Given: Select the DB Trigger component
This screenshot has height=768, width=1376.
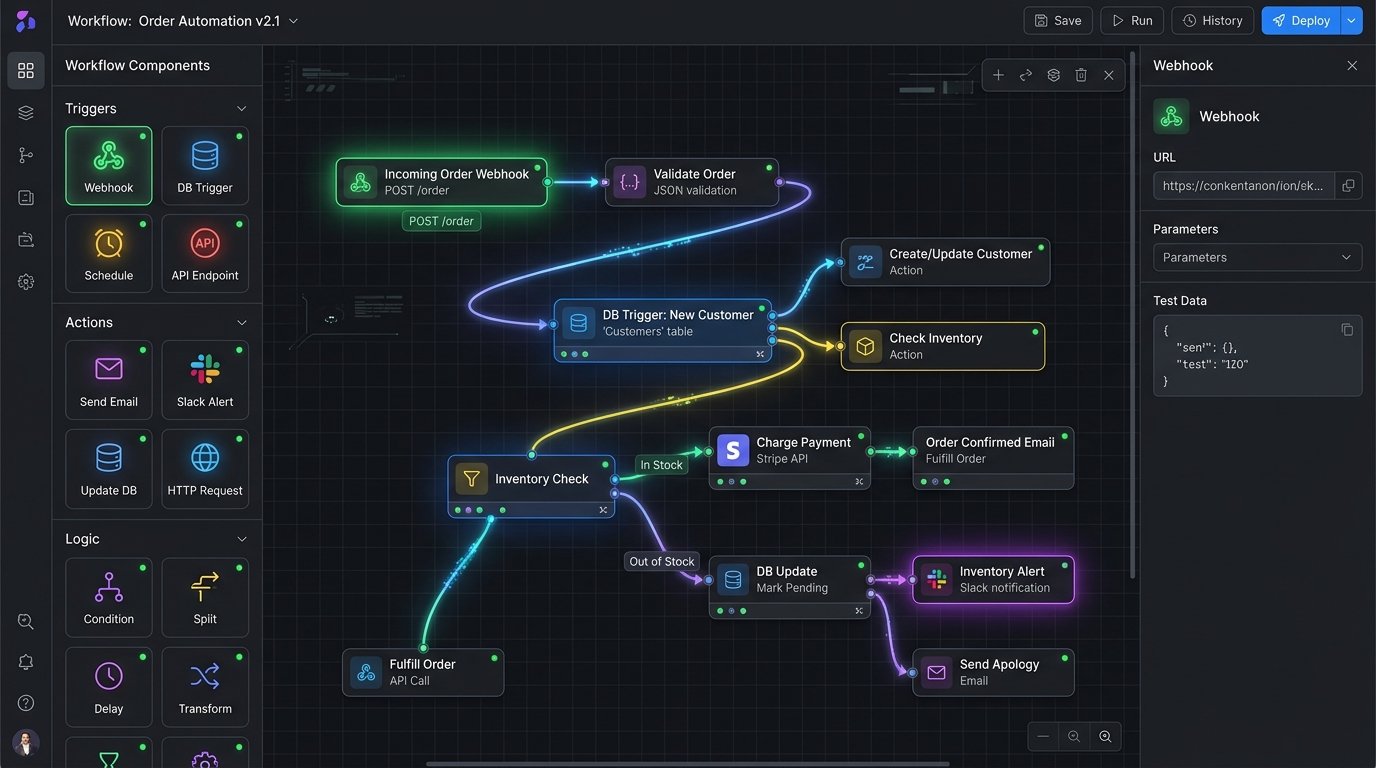Looking at the screenshot, I should [x=205, y=165].
